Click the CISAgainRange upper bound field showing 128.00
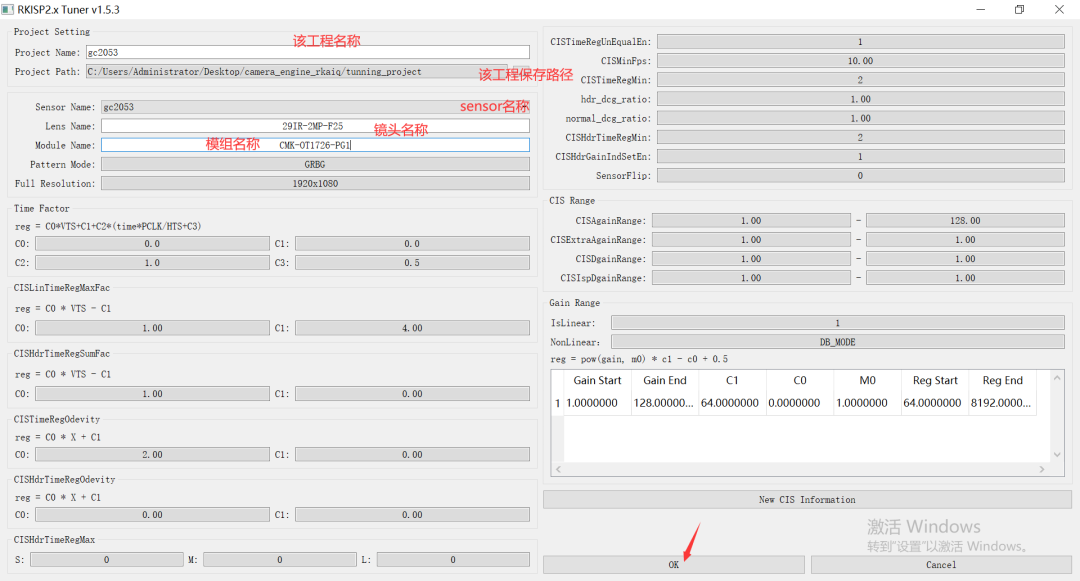The height and width of the screenshot is (581, 1080). (x=964, y=220)
